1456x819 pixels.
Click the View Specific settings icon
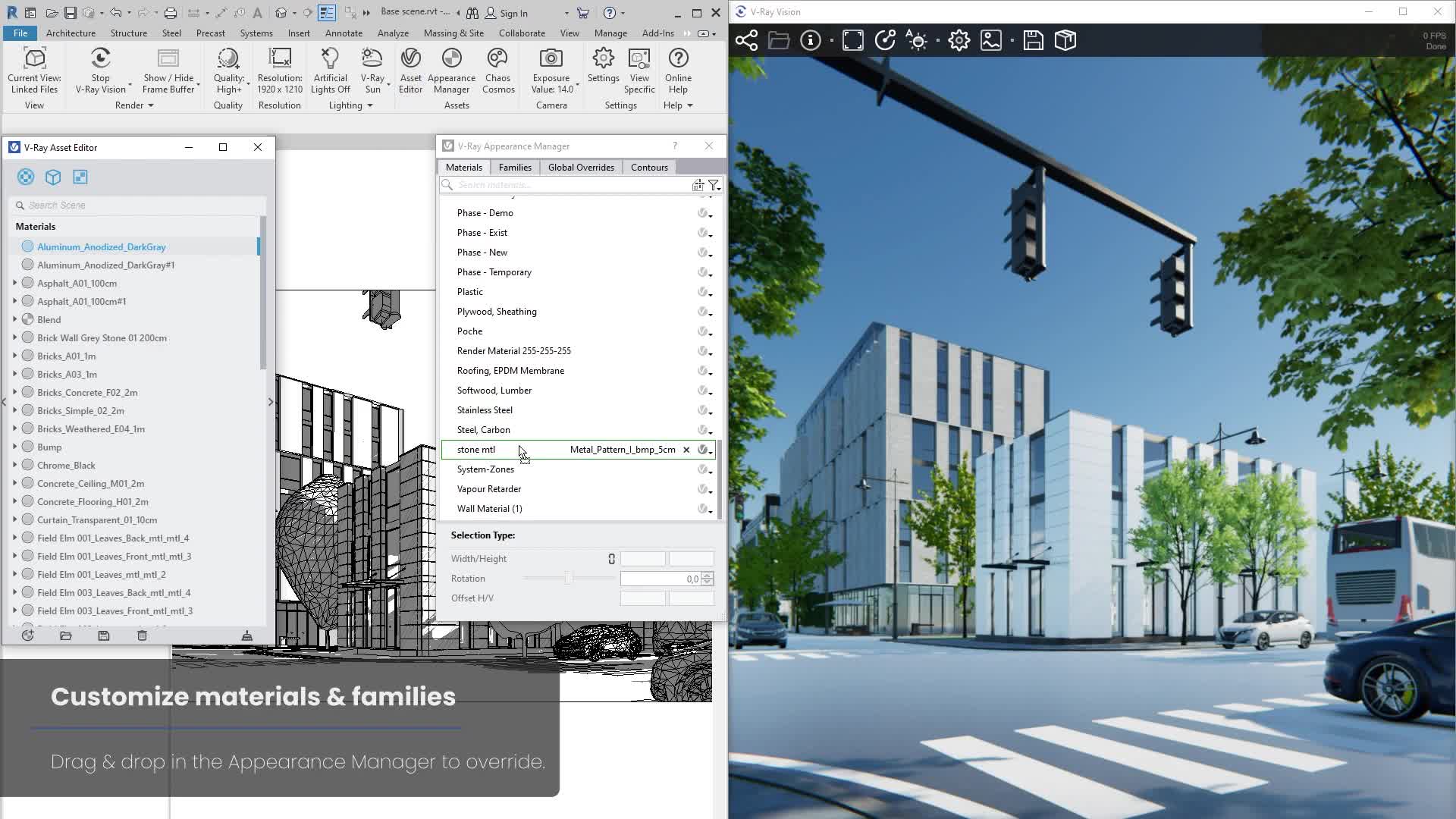[x=639, y=58]
